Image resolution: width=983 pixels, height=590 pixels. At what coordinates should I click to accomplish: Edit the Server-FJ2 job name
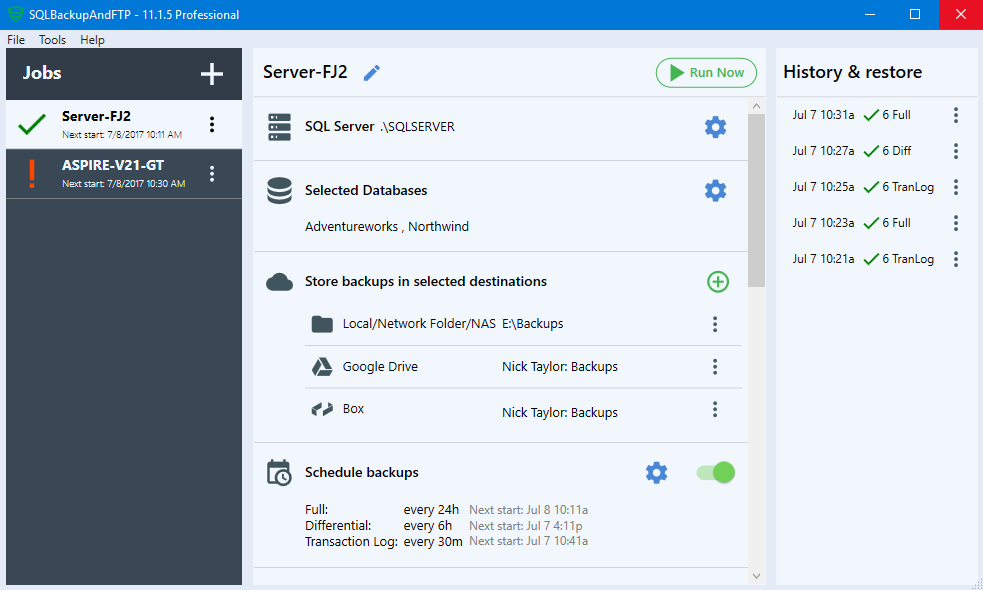(x=371, y=72)
